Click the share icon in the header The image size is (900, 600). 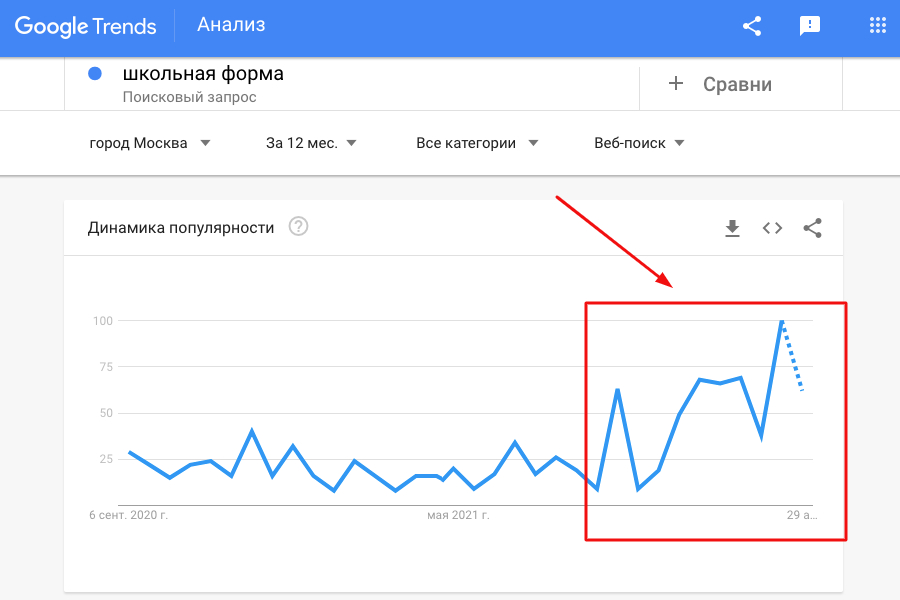coord(752,26)
